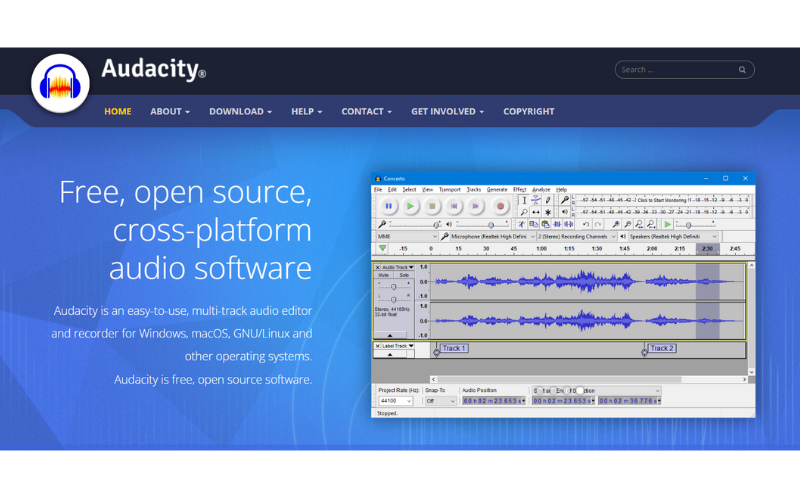Image resolution: width=800 pixels, height=500 pixels.
Task: Click the Cut scissors icon
Action: pyautogui.click(x=521, y=224)
